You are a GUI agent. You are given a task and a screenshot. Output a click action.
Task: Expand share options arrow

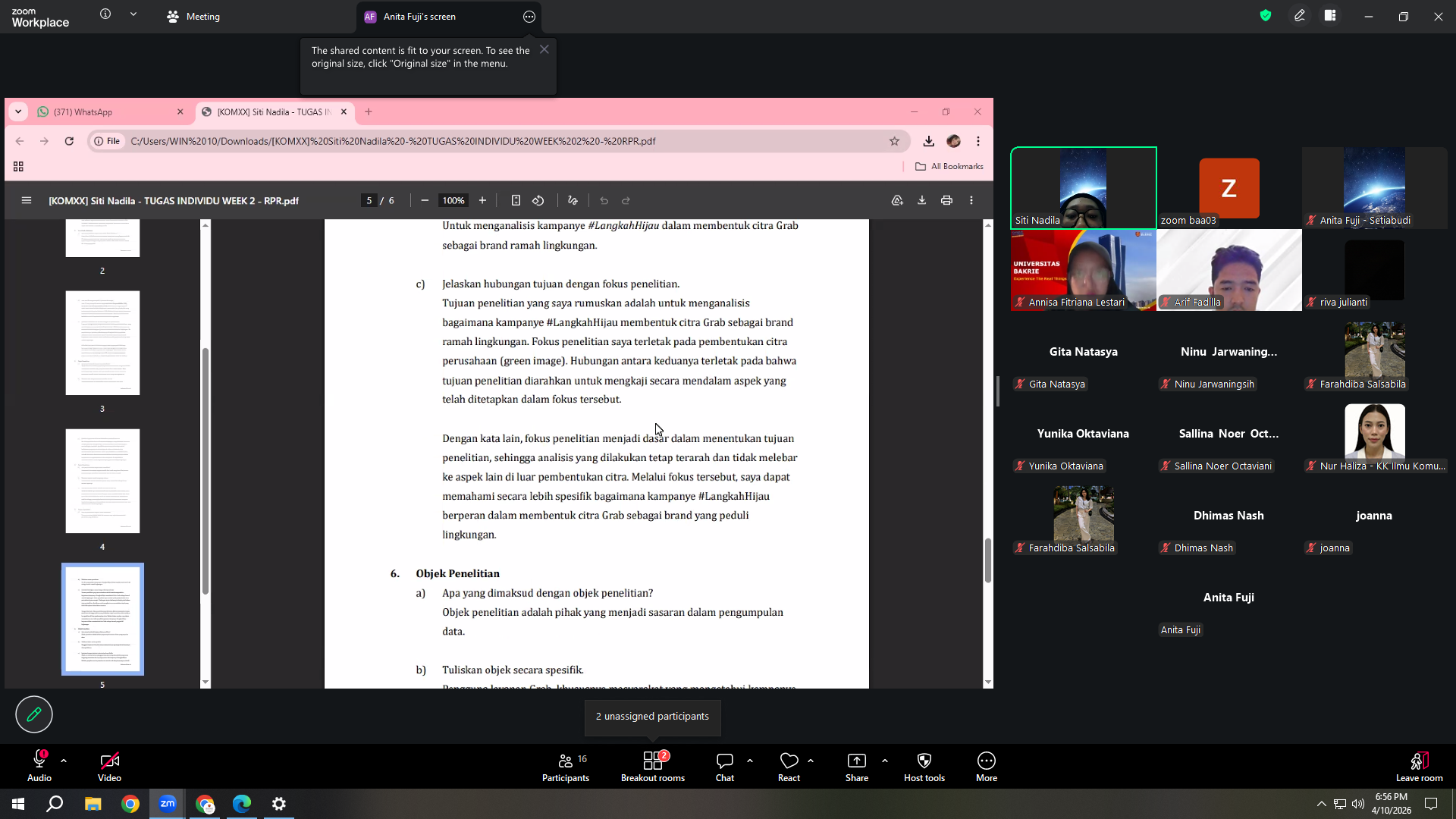pyautogui.click(x=885, y=761)
